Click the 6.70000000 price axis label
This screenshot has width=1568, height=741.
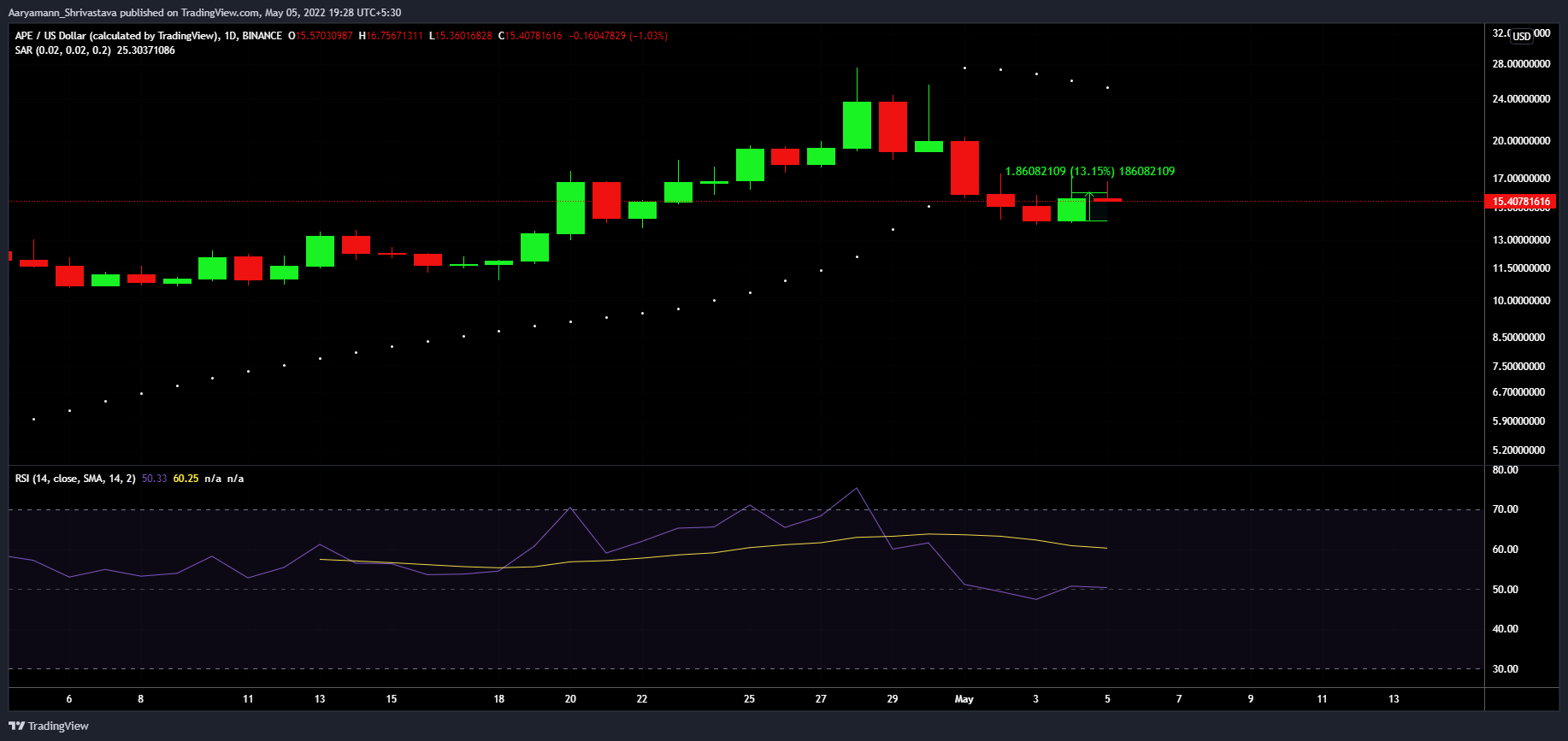pos(1518,392)
